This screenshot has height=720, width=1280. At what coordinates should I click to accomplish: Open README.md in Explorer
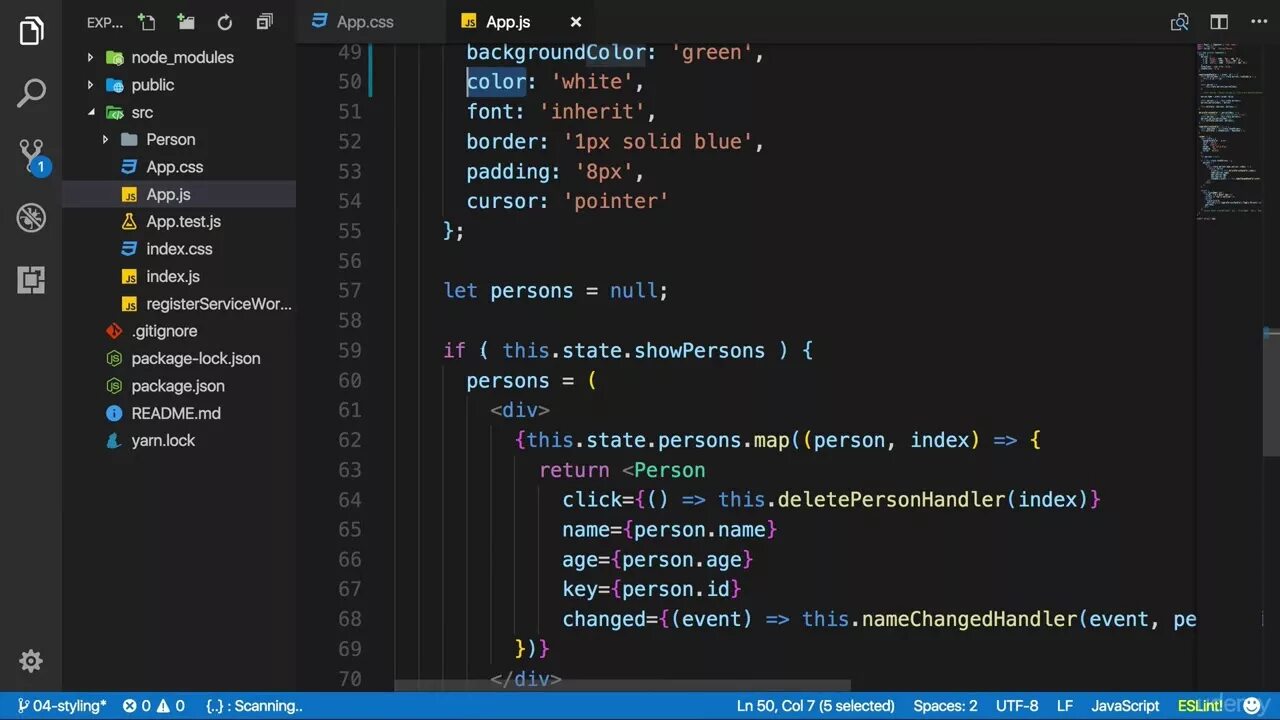(x=175, y=413)
